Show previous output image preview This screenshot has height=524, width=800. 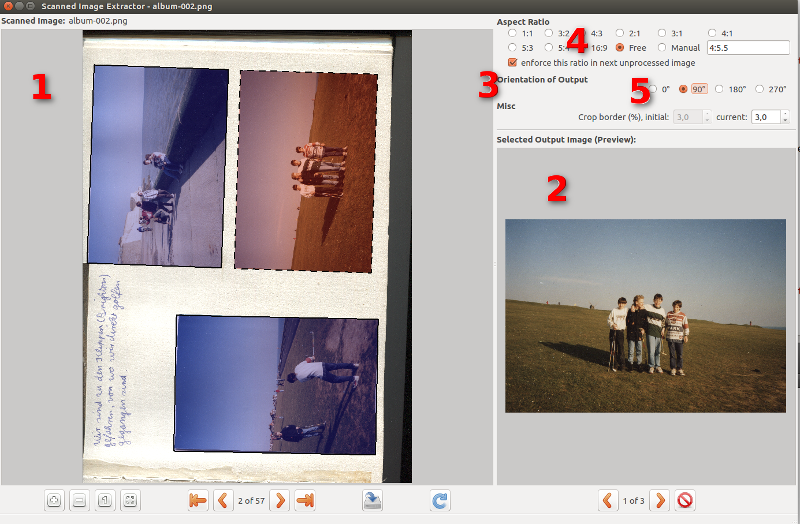pos(607,501)
